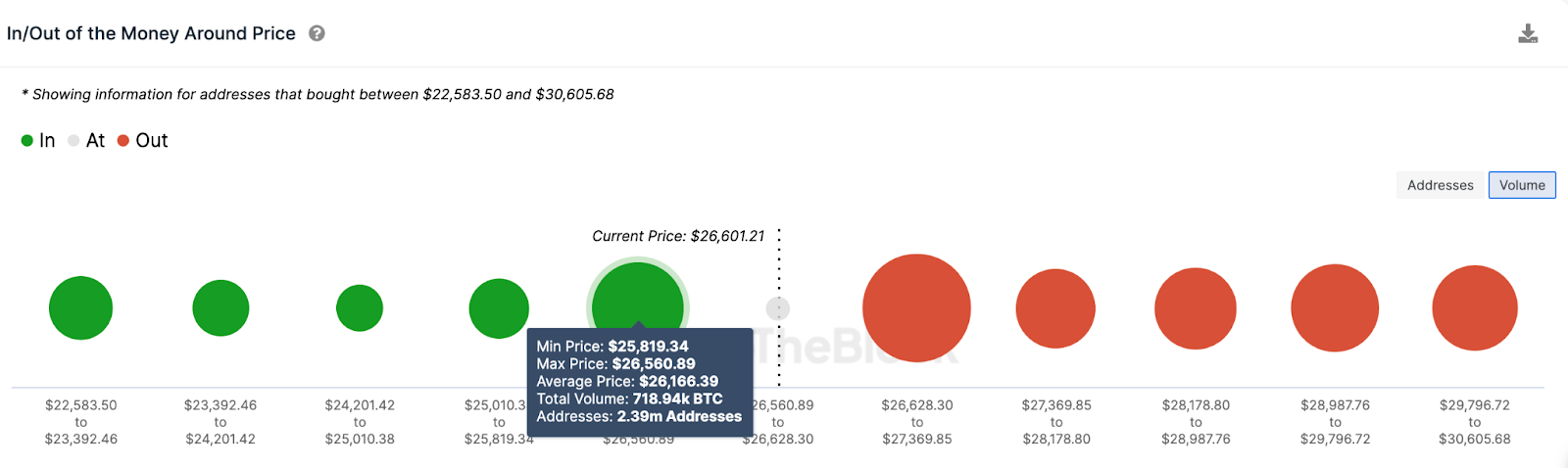Click the small green bubble above $24,201.42
1568x468 pixels.
pyautogui.click(x=360, y=308)
